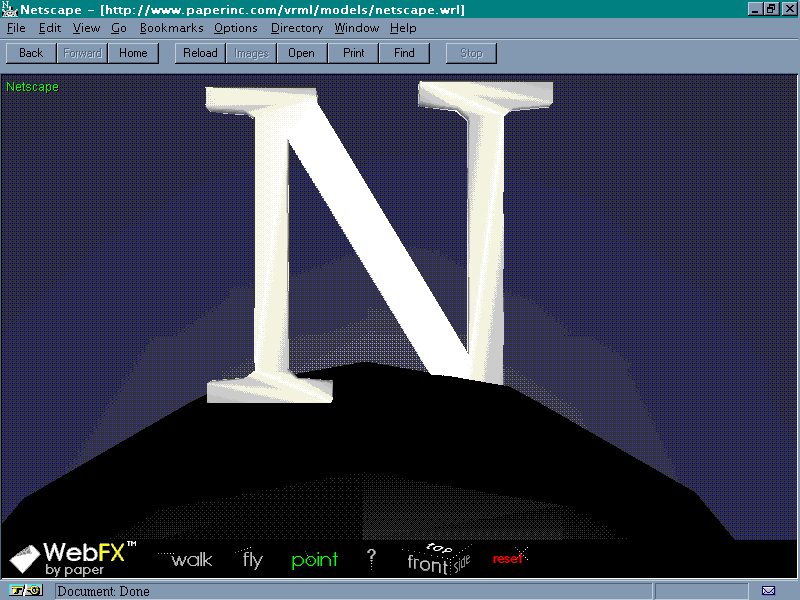
Task: Open the Bookmarks menu
Action: pyautogui.click(x=171, y=28)
